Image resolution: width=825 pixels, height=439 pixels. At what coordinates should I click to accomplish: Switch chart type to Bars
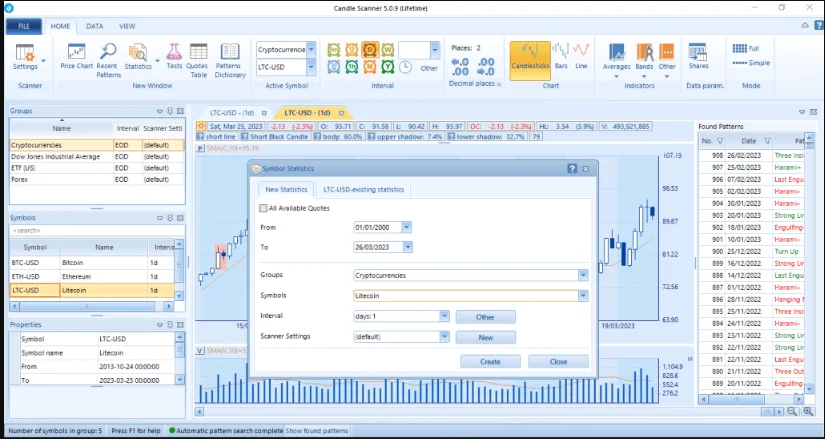click(x=560, y=56)
